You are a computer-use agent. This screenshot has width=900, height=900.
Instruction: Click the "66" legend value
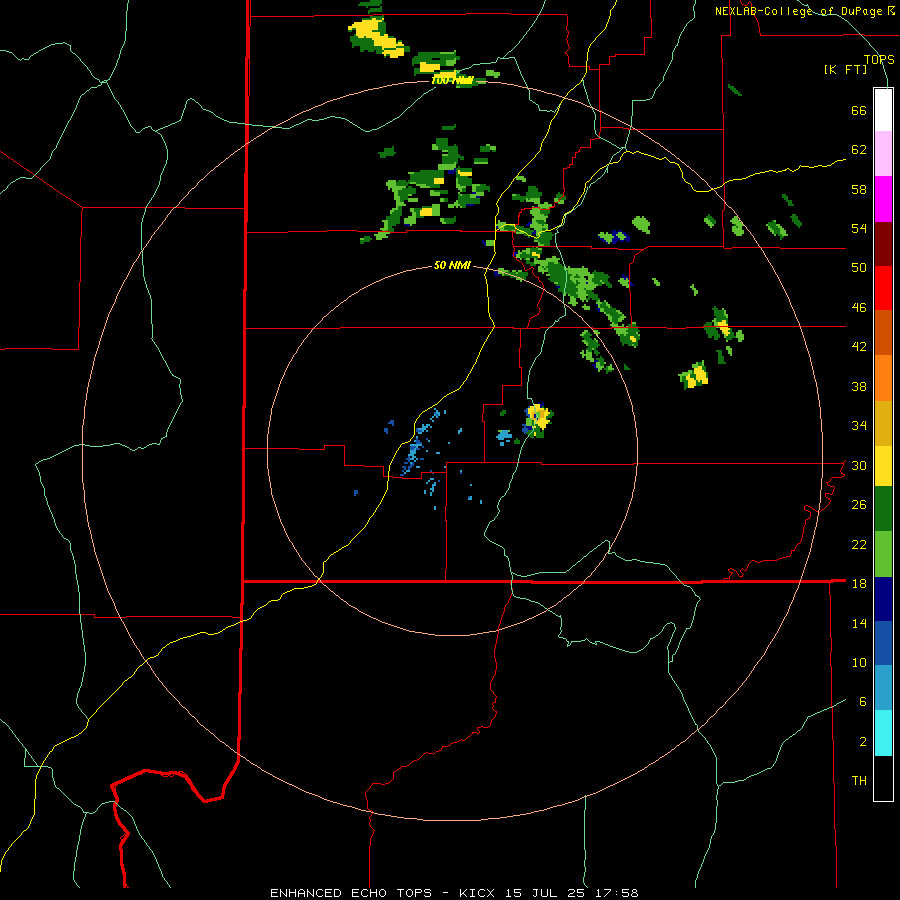tap(859, 111)
